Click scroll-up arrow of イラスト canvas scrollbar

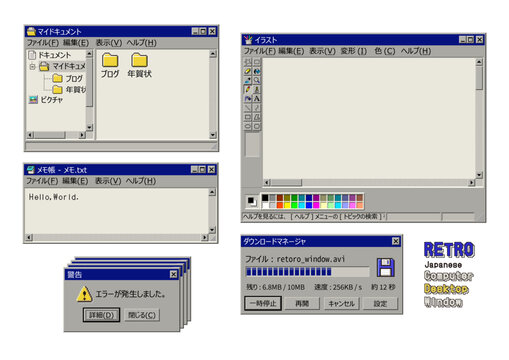tap(479, 62)
